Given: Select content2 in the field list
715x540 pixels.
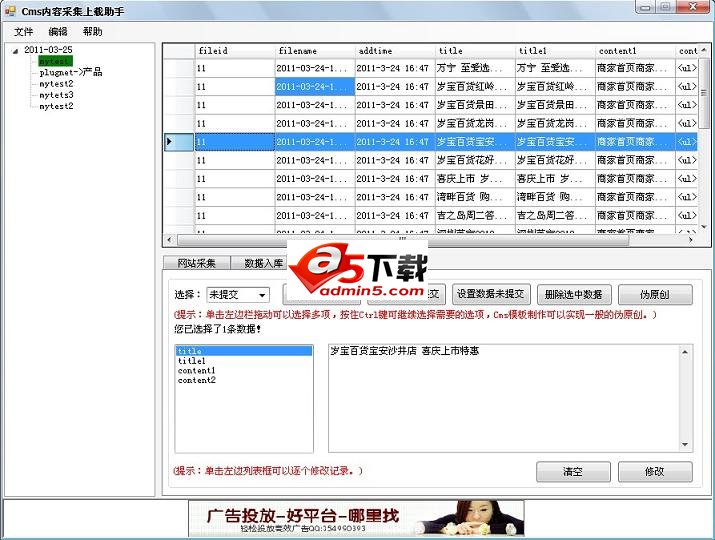Looking at the screenshot, I should pos(244,380).
